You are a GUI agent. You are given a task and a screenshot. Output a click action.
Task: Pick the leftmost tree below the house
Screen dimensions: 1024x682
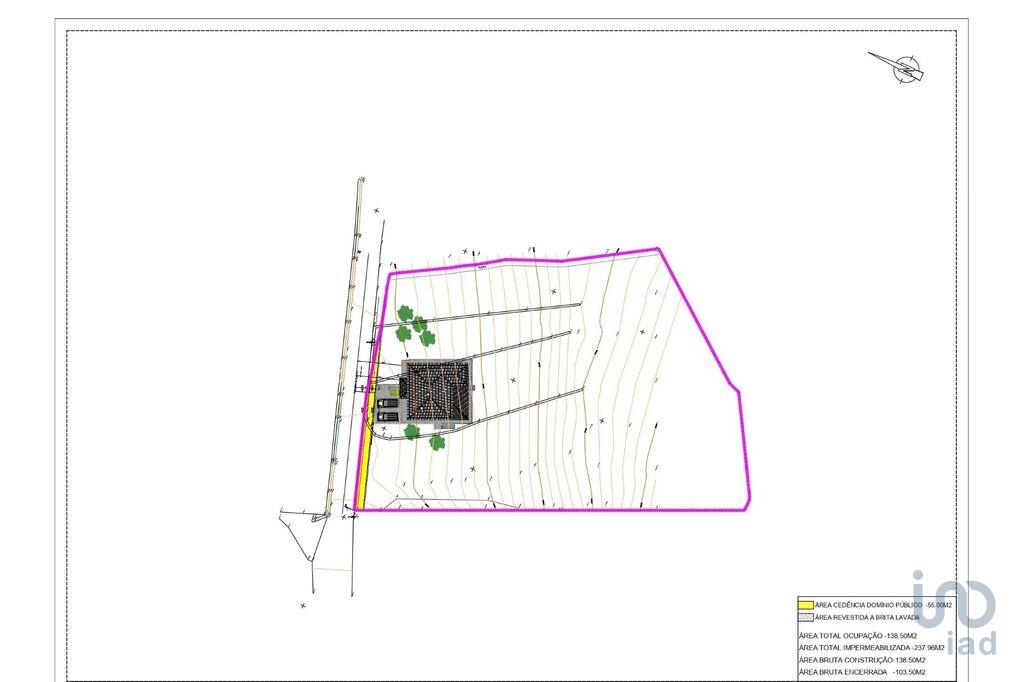[411, 431]
